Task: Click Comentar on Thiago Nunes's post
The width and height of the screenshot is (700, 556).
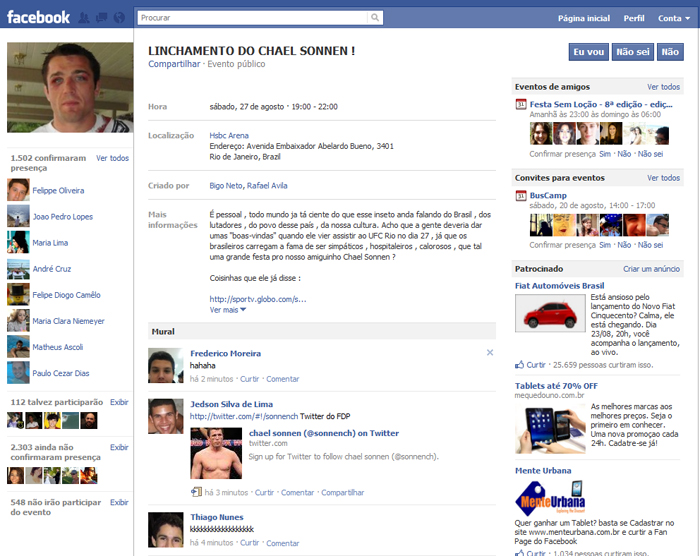Action: [x=283, y=543]
